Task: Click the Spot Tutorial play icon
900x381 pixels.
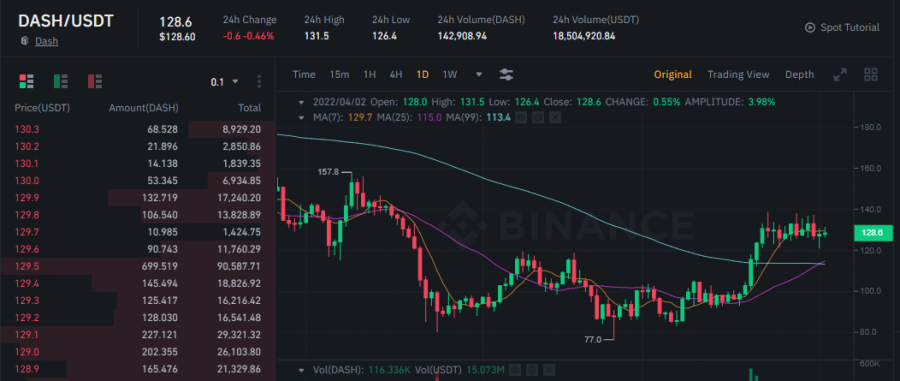Action: (x=810, y=28)
